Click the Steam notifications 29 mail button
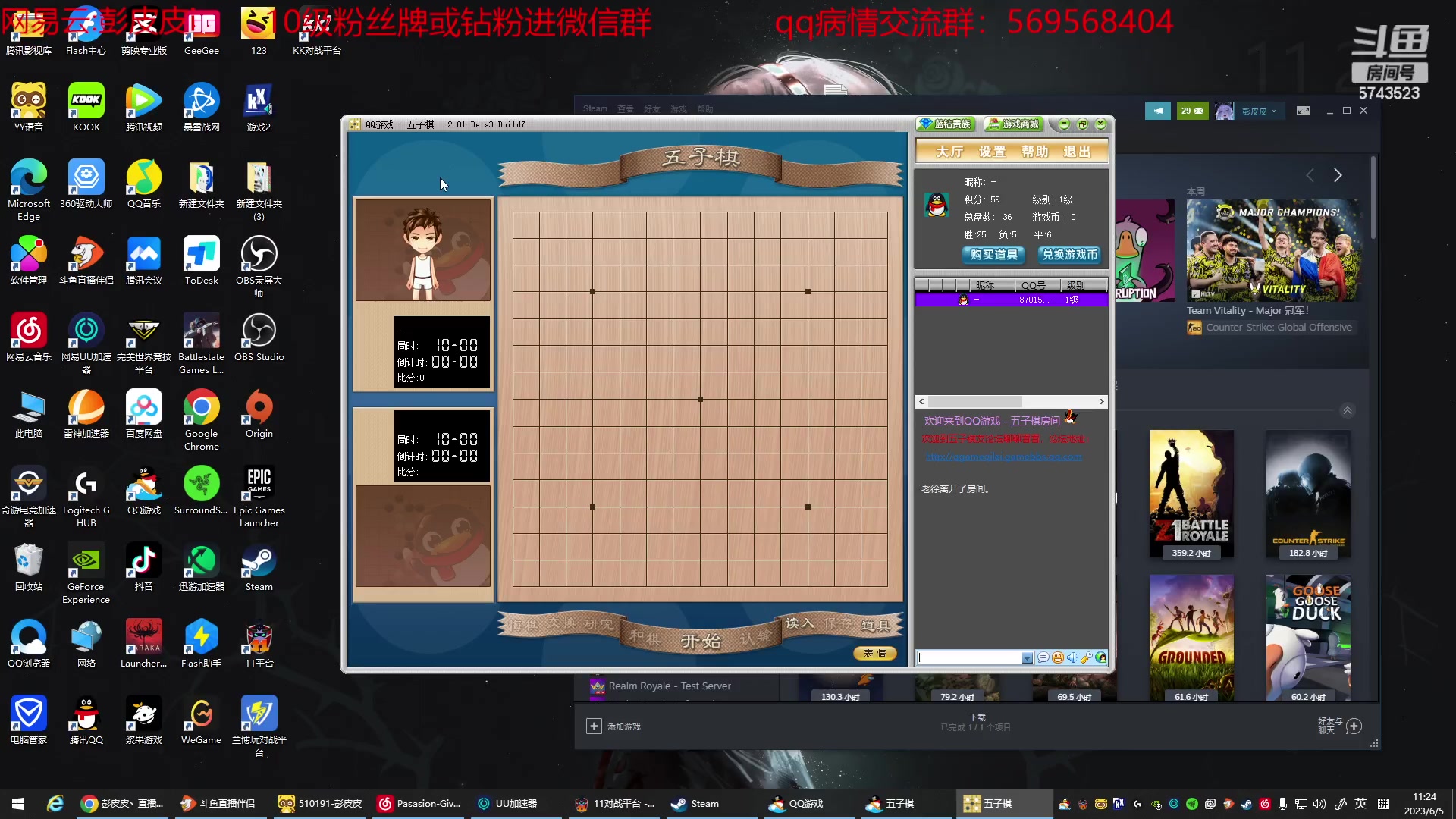 [x=1192, y=111]
